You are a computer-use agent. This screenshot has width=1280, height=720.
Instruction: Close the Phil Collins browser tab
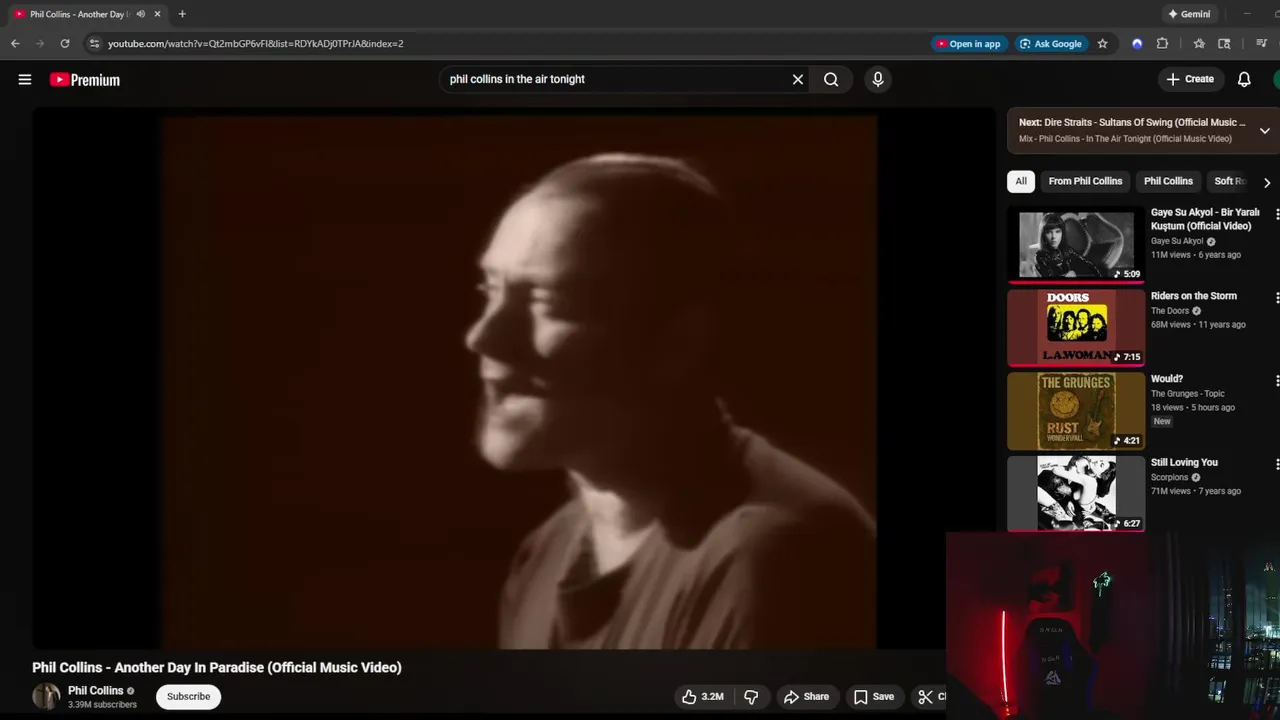tap(157, 14)
